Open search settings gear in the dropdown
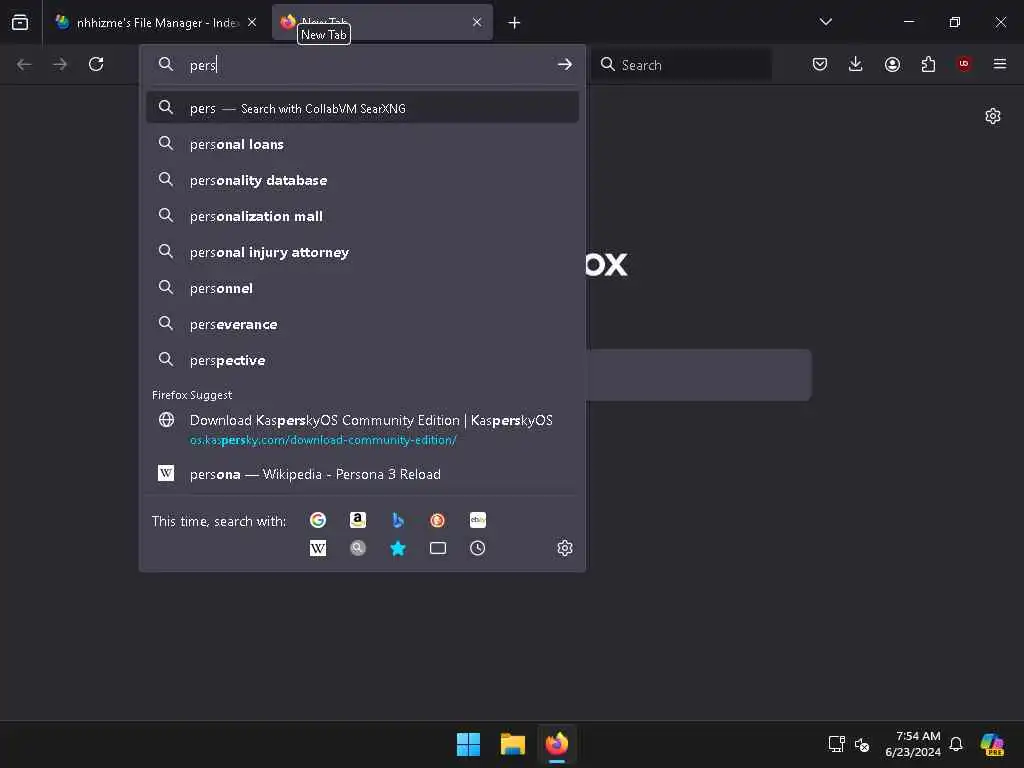1024x768 pixels. pos(565,548)
